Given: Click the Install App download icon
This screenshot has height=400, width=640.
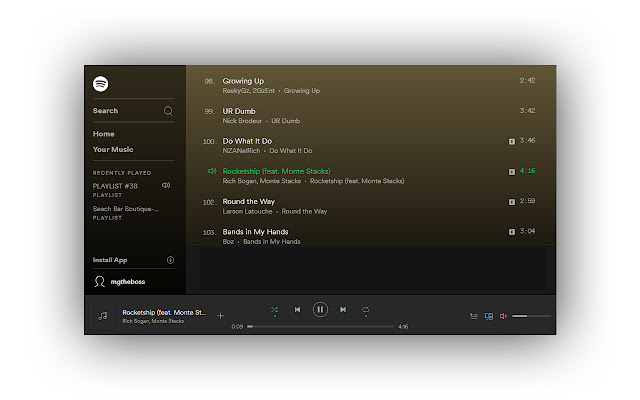Looking at the screenshot, I should click(171, 260).
